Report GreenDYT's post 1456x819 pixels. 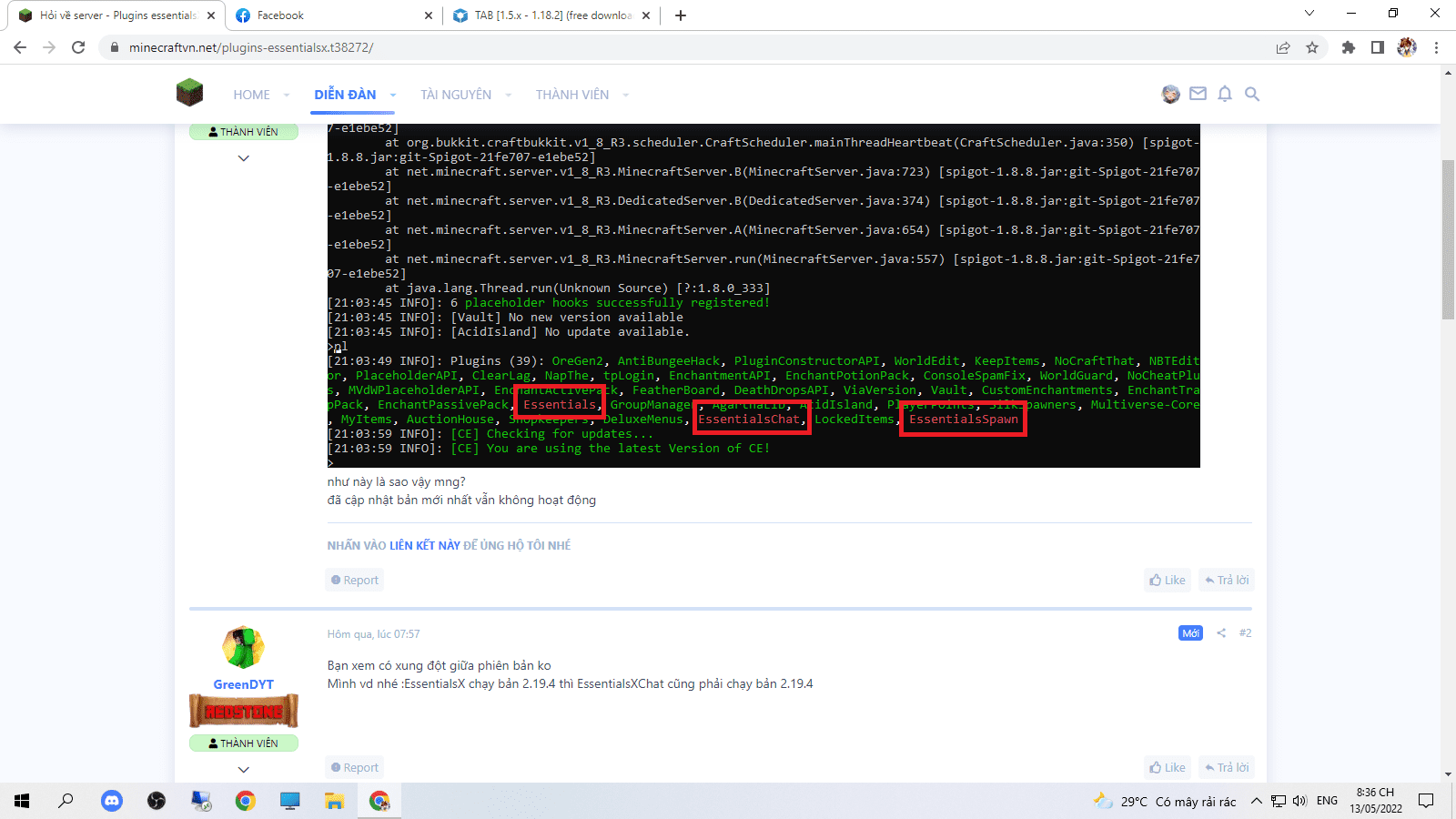tap(355, 767)
